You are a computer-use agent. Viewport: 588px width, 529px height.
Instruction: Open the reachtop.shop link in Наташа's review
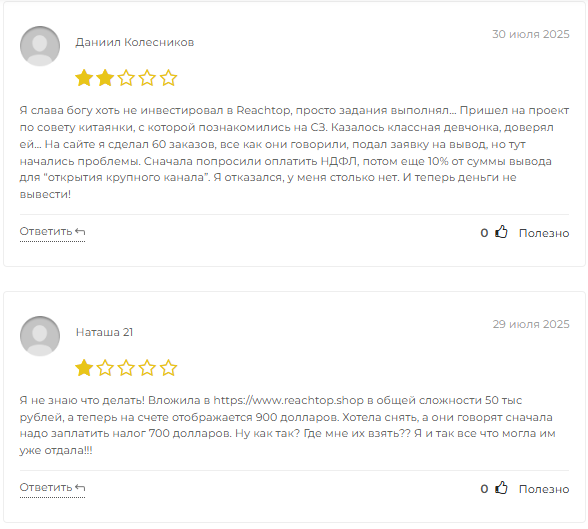(288, 400)
